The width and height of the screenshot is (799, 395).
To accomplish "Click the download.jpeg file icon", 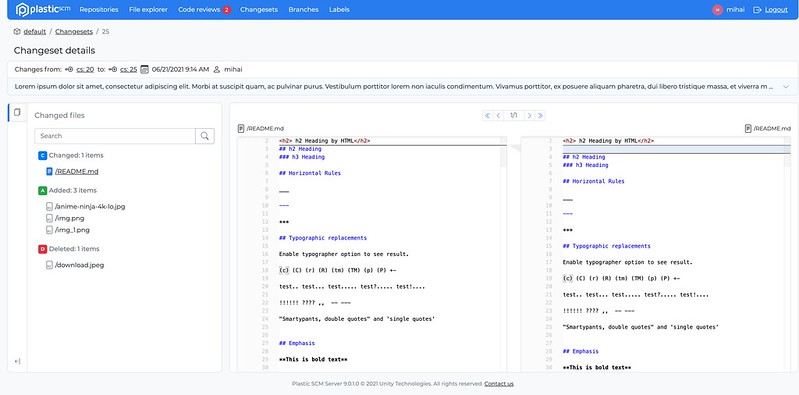I will (49, 265).
